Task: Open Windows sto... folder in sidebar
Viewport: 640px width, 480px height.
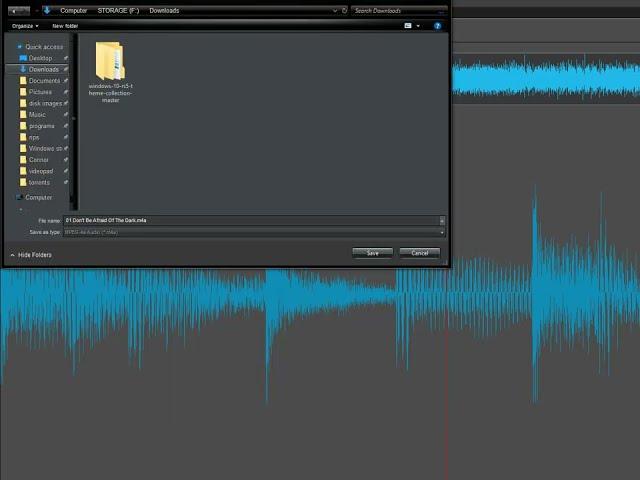Action: pos(45,149)
